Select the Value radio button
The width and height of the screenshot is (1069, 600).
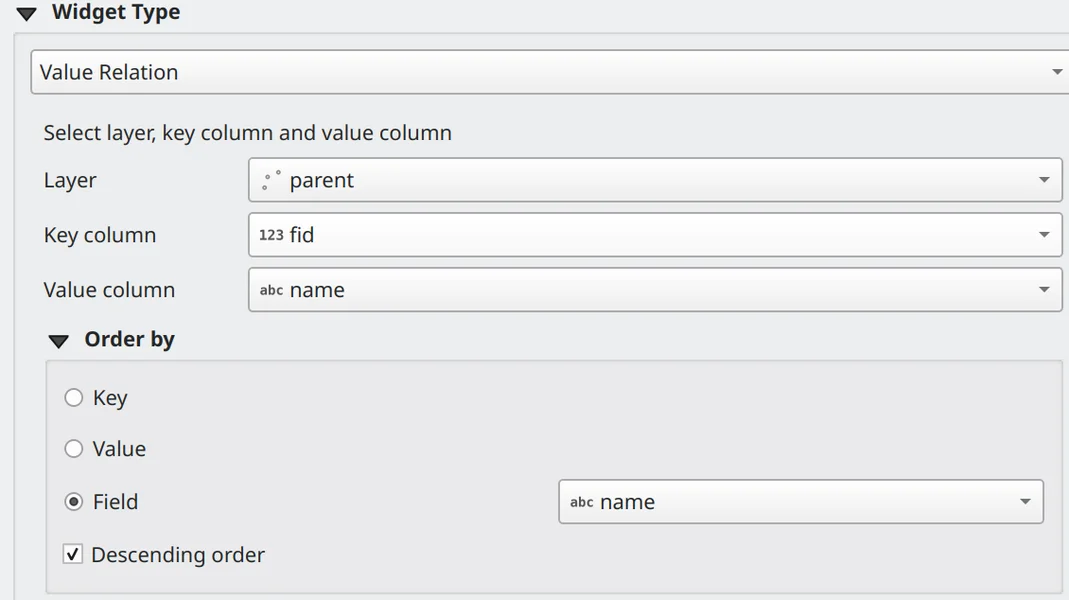[74, 449]
